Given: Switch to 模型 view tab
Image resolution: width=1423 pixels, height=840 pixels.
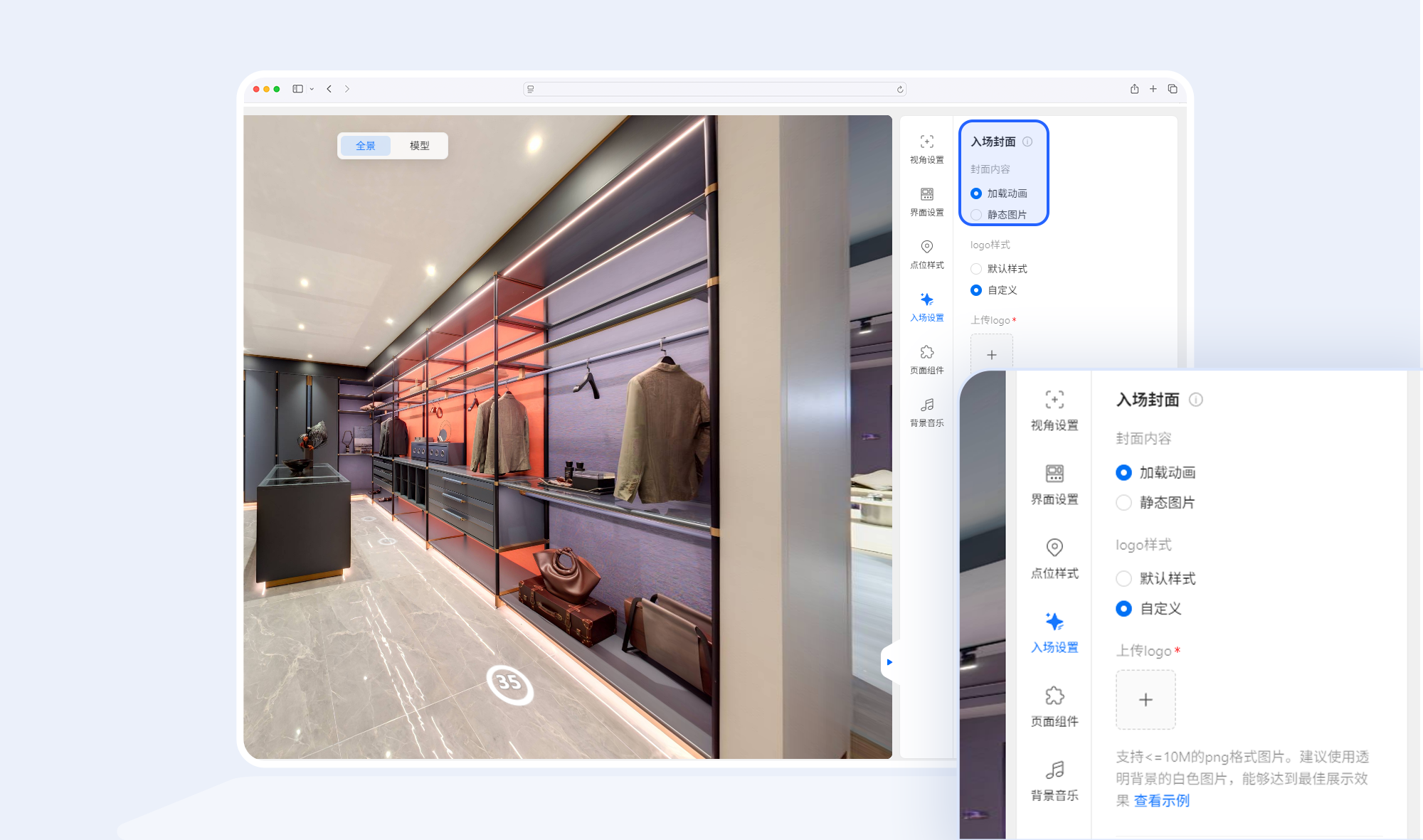Looking at the screenshot, I should click(x=420, y=146).
